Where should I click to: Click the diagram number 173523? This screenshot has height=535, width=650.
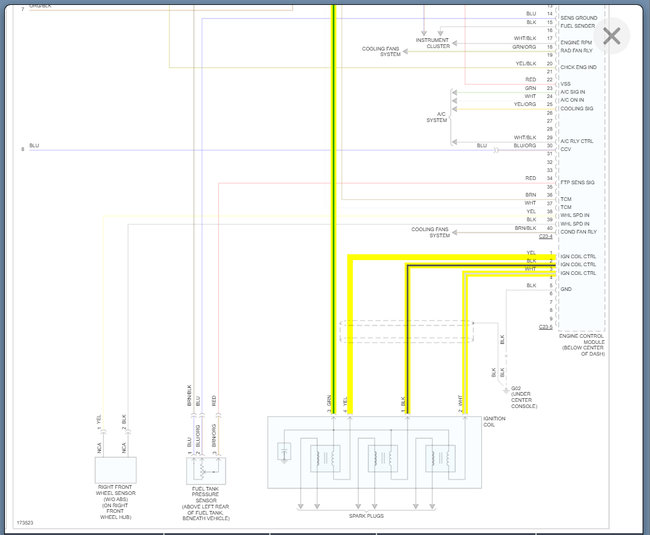(x=24, y=523)
